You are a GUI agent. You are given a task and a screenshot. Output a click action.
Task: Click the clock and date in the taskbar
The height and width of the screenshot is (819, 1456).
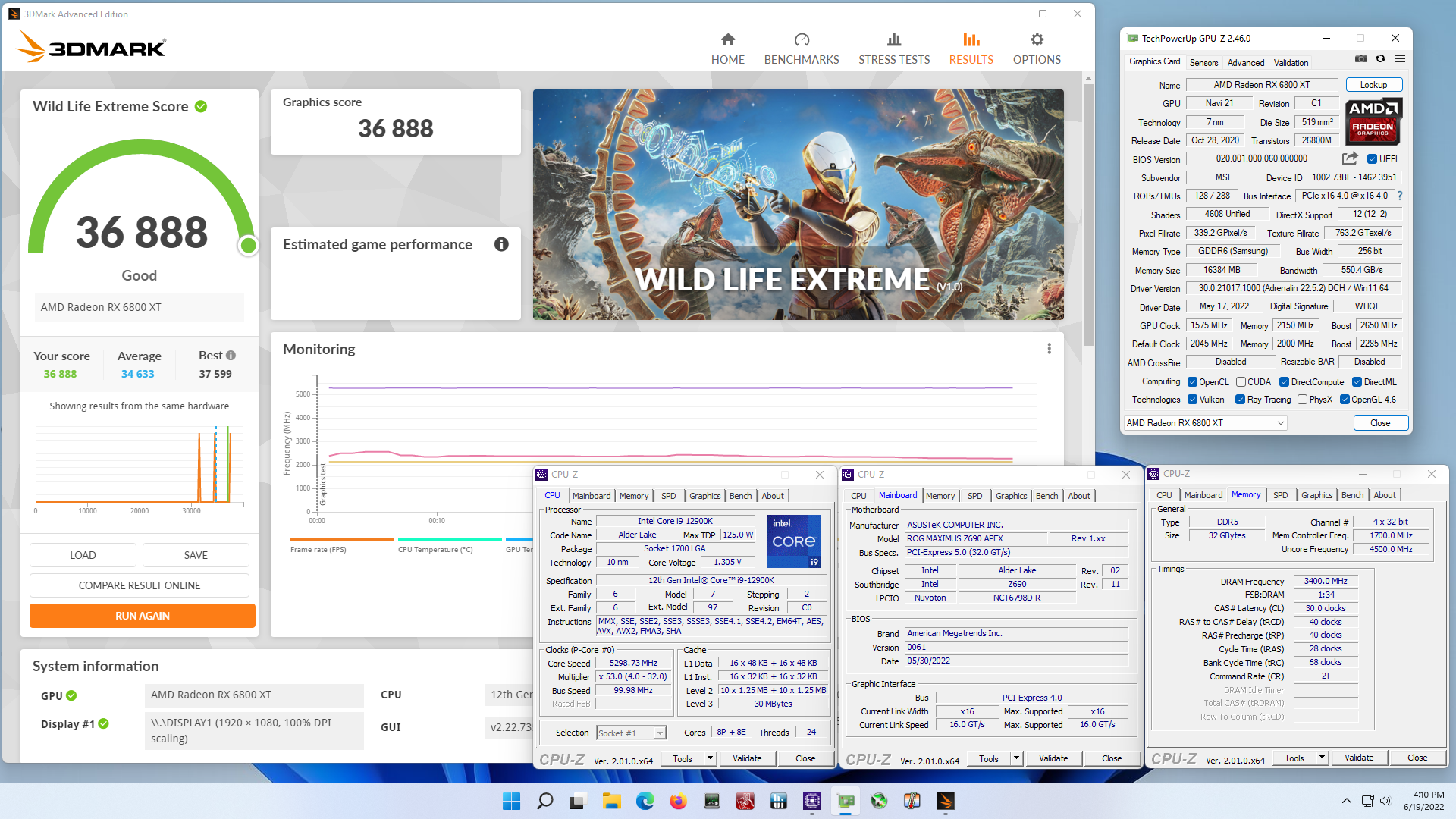coord(1423,801)
